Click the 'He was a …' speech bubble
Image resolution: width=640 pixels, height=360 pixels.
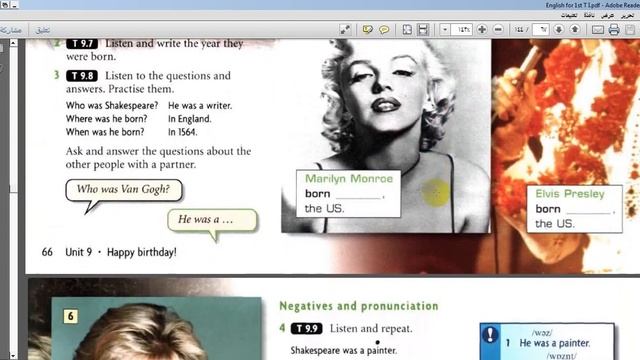click(x=212, y=220)
